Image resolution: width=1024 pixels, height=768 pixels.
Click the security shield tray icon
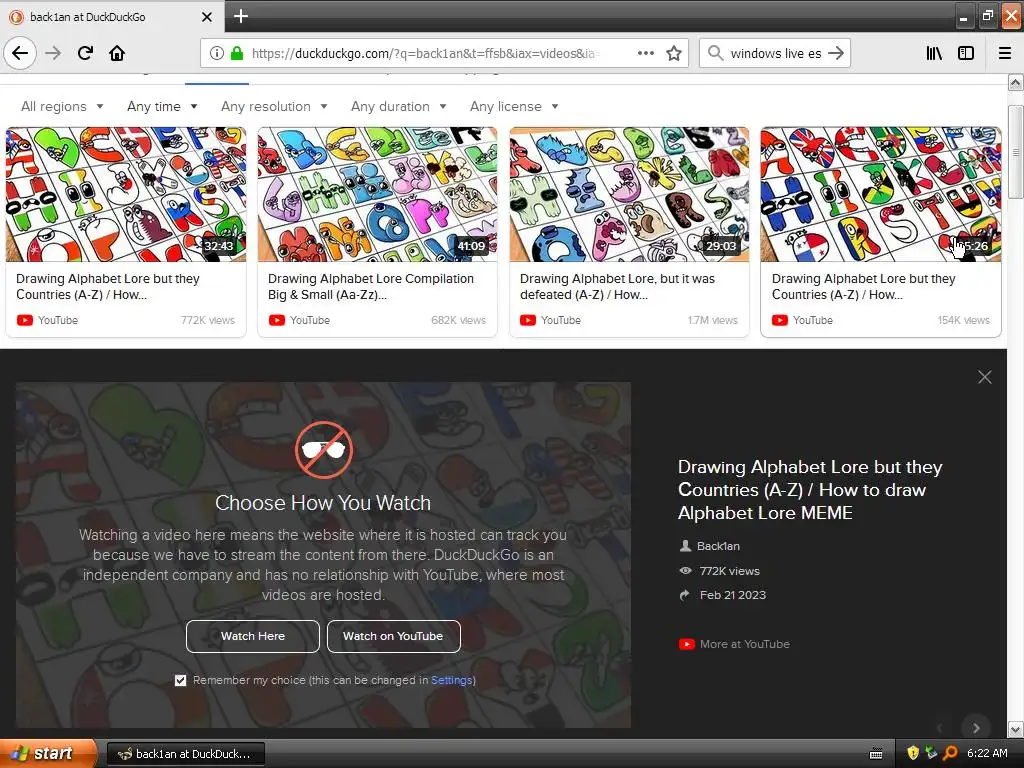pyautogui.click(x=913, y=753)
